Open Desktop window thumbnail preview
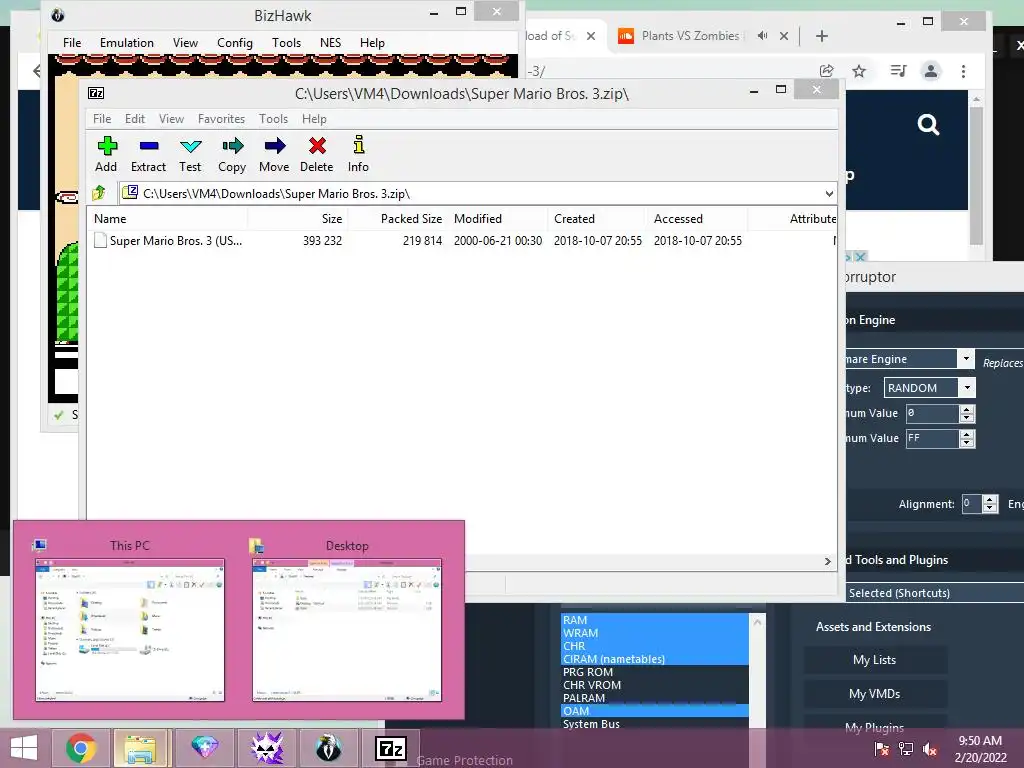 point(347,630)
